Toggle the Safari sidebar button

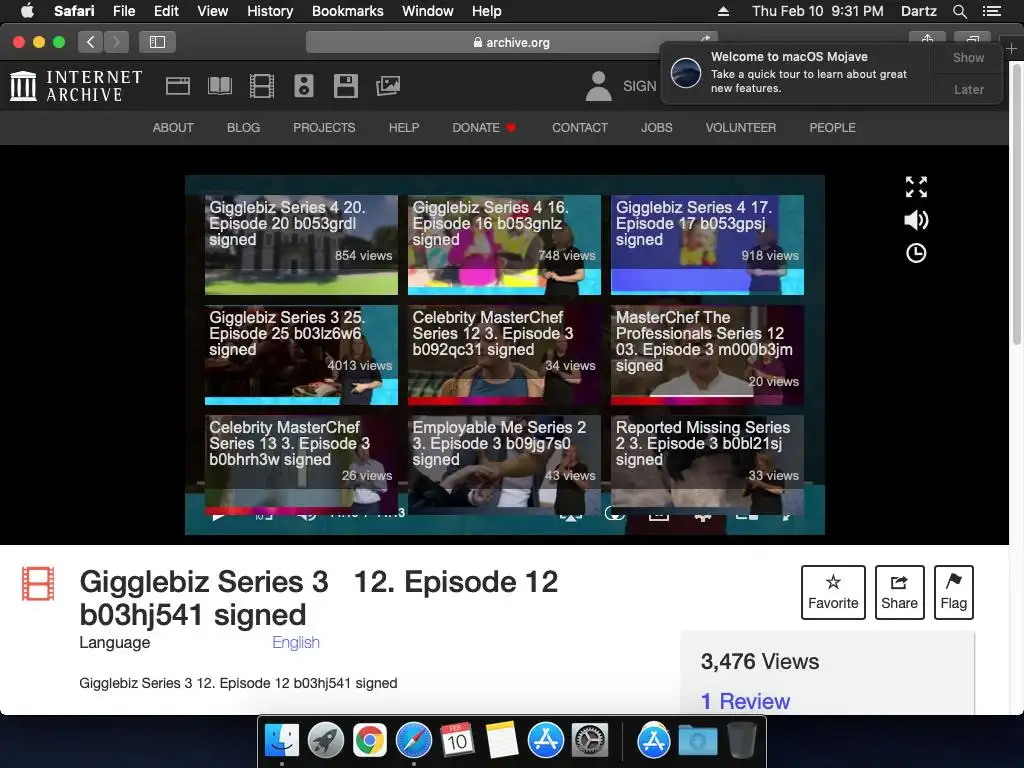[157, 42]
